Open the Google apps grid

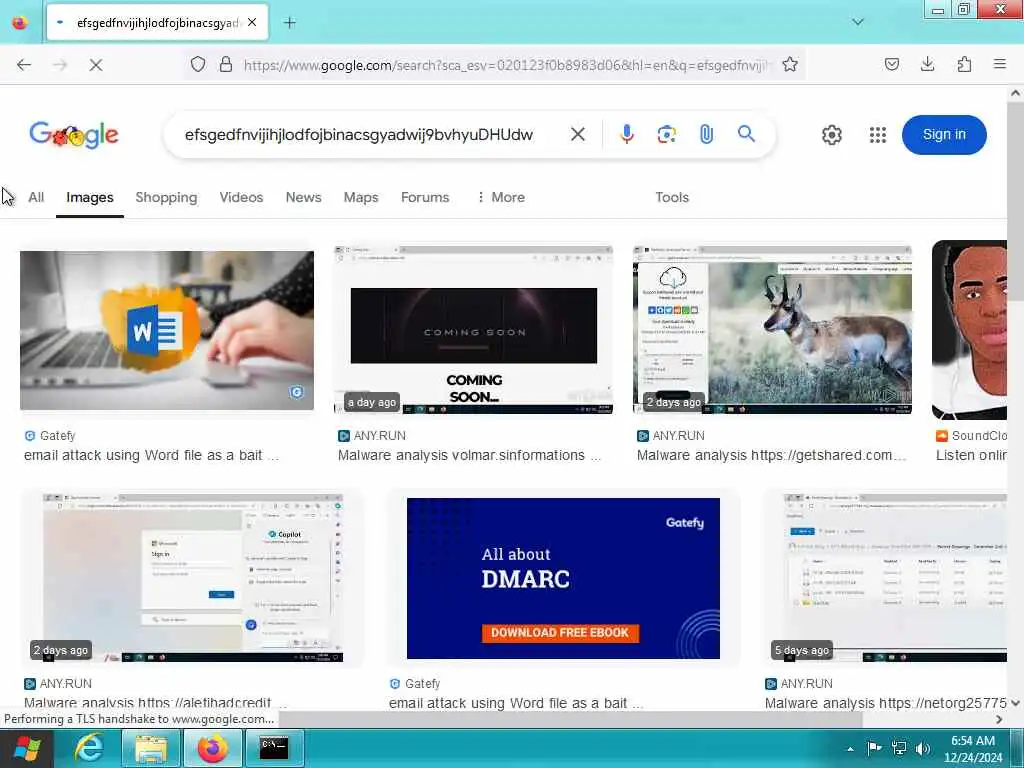(x=878, y=135)
